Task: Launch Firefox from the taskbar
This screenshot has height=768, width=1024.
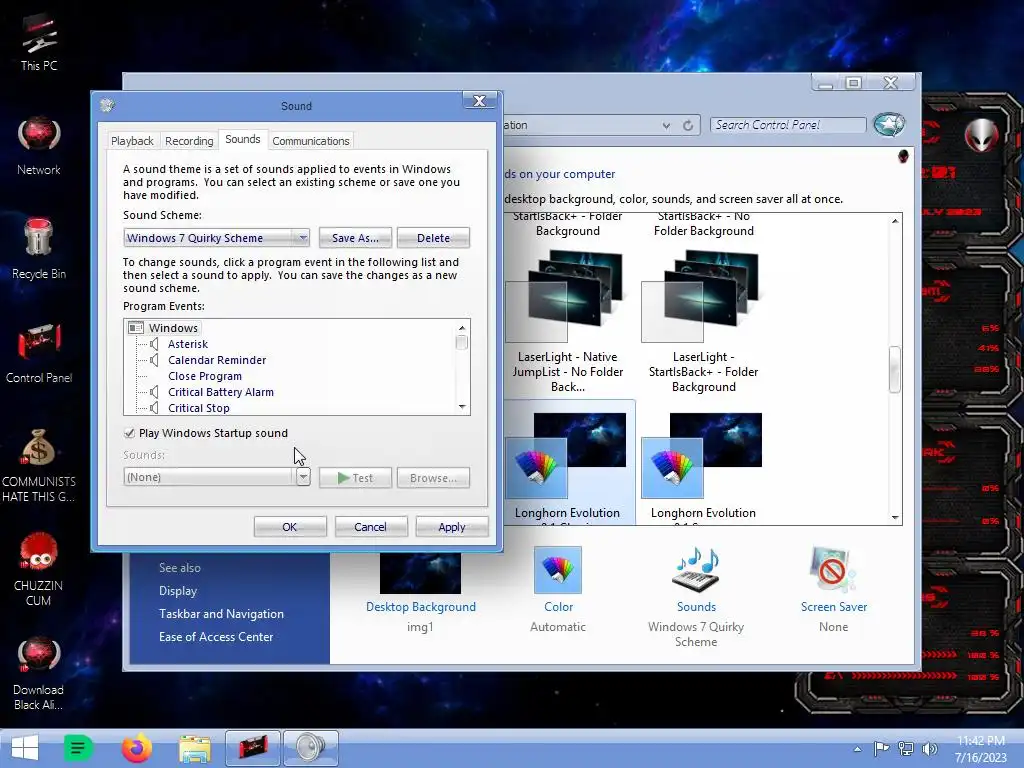Action: (x=136, y=748)
